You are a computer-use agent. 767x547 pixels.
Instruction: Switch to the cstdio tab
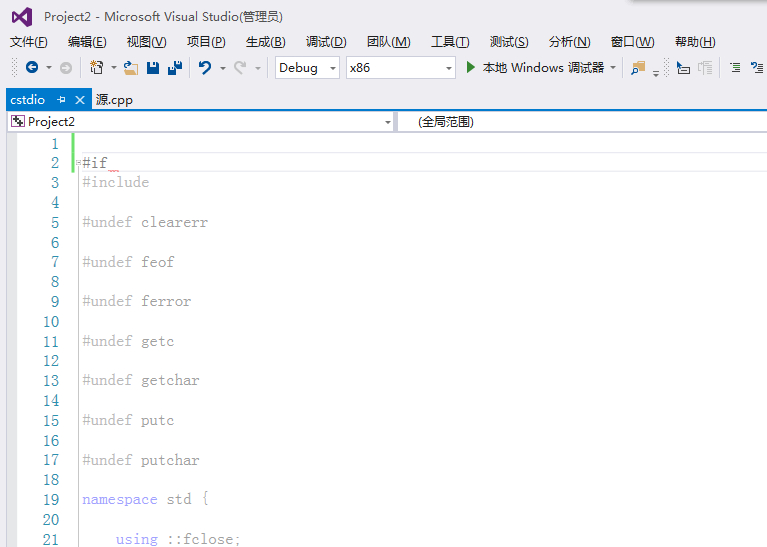tap(28, 100)
